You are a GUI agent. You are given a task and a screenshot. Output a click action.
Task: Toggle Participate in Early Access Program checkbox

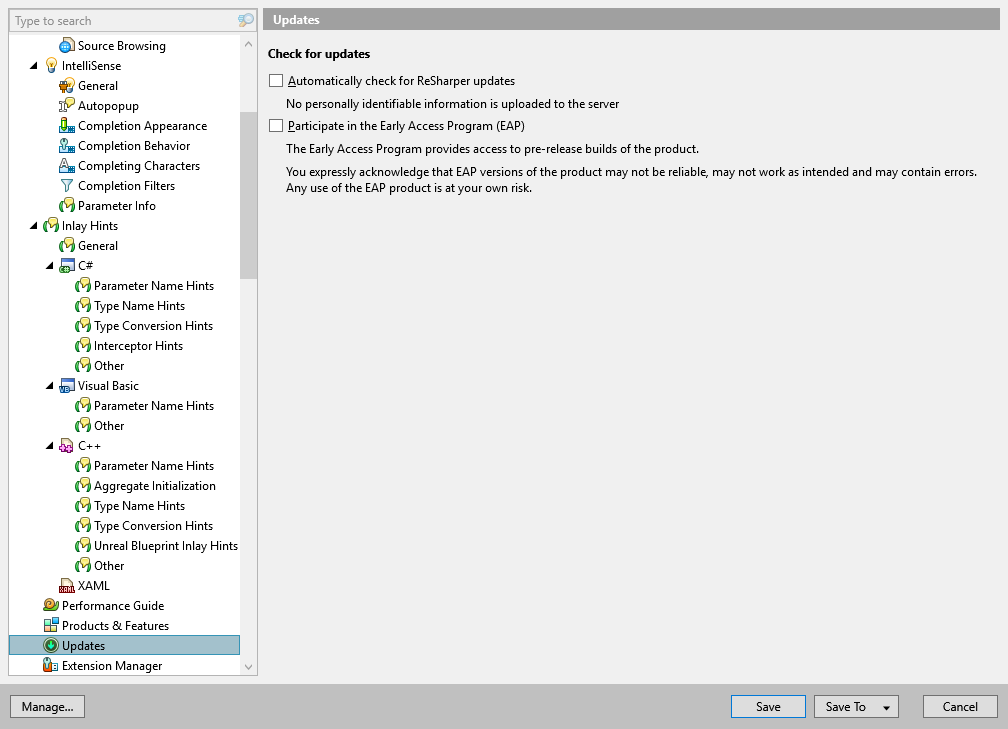[276, 125]
